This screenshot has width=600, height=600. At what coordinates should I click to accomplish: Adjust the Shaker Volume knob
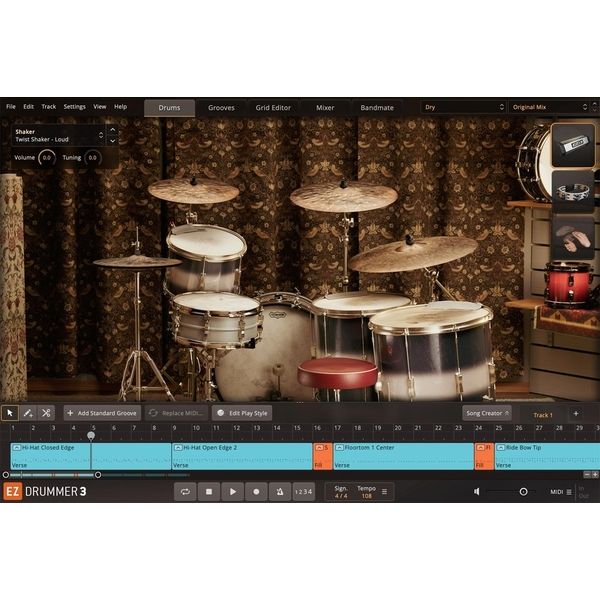click(47, 158)
